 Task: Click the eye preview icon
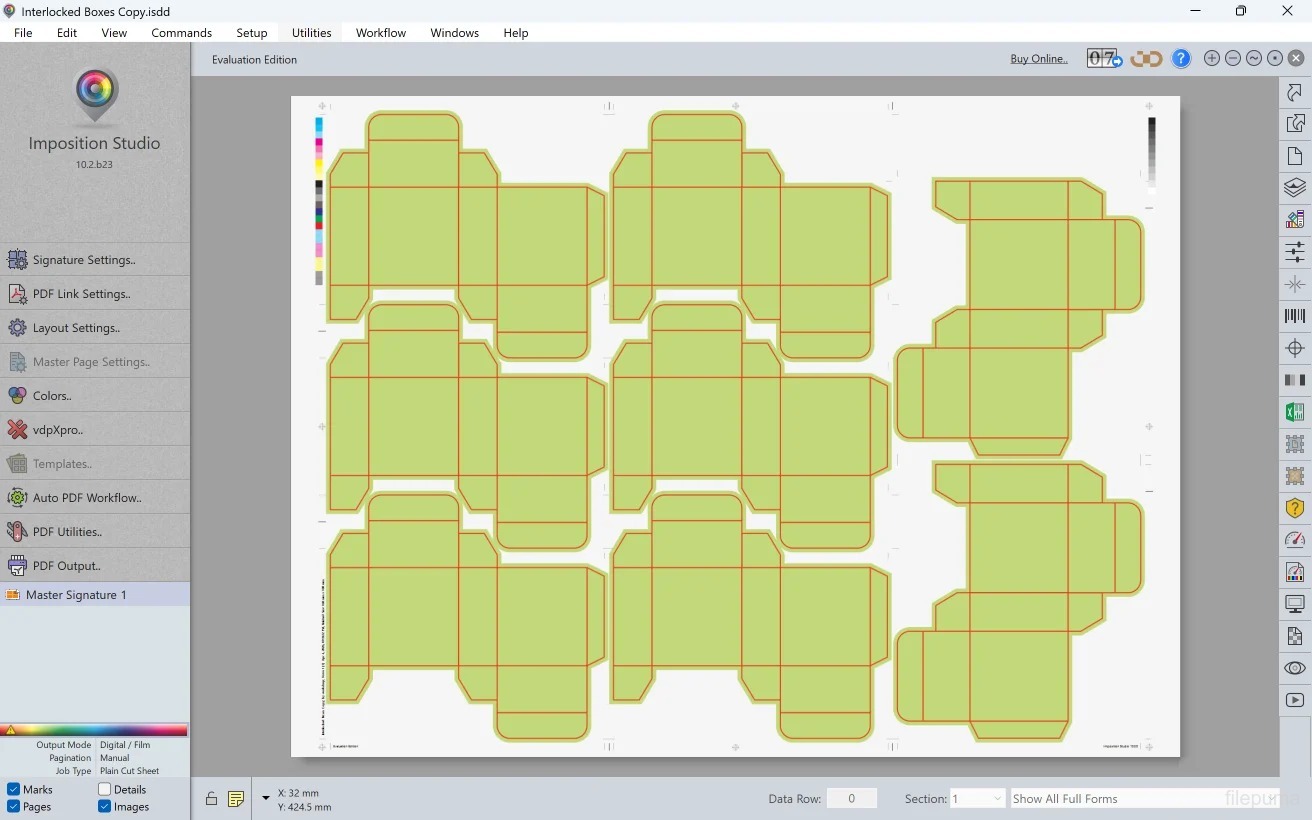coord(1295,668)
